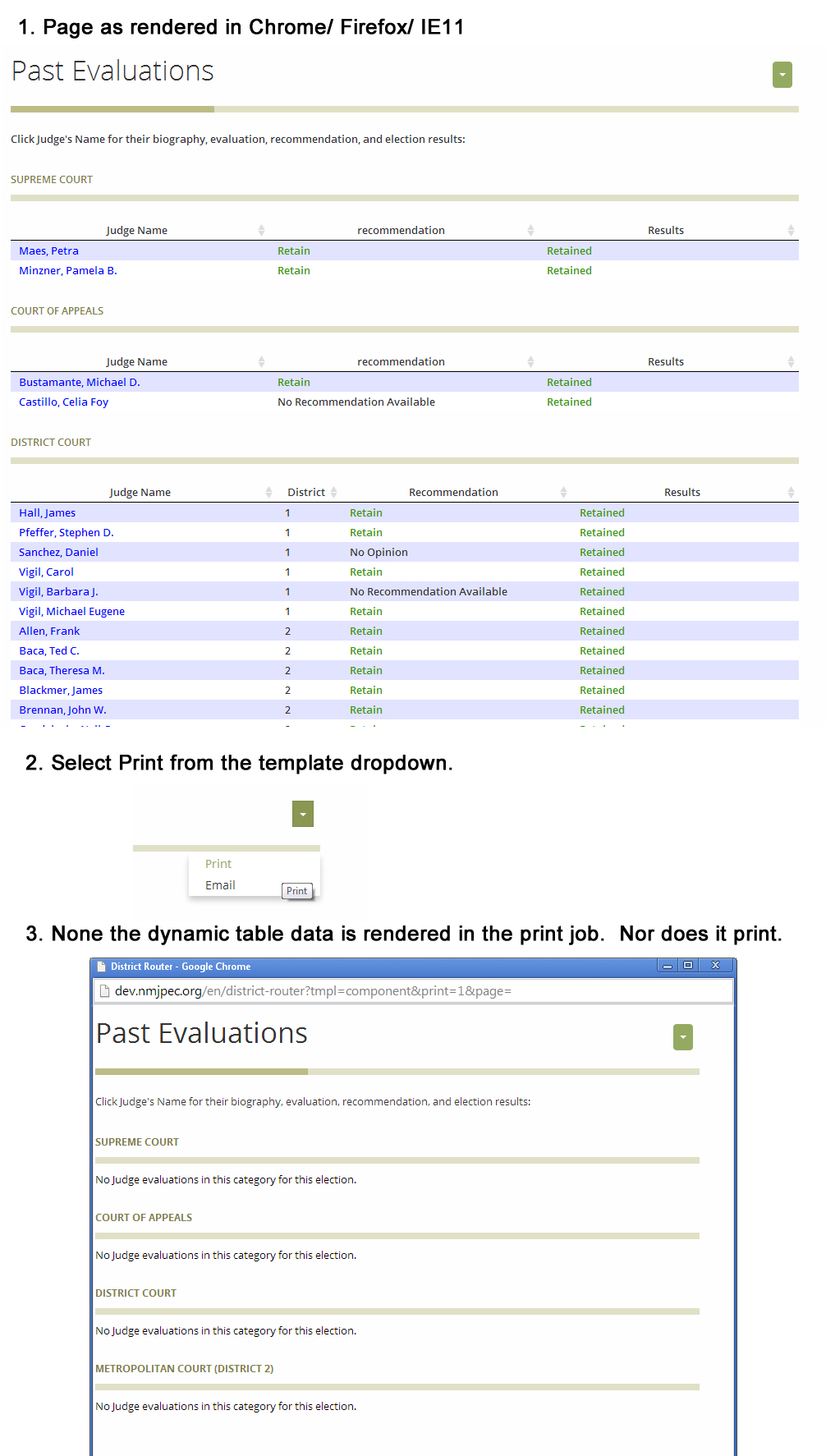Viewport: 826px width, 1456px height.
Task: Open Sanchez, Daniel judge link
Action: click(x=59, y=552)
